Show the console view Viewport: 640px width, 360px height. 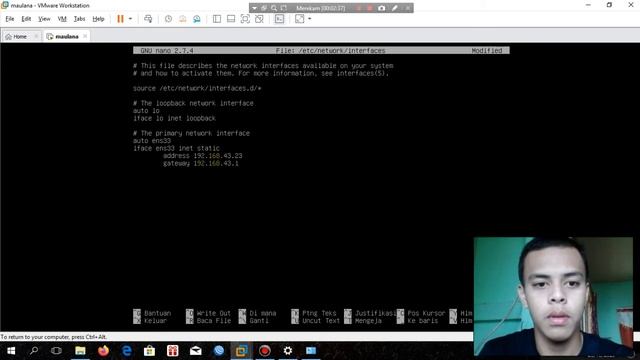click(x=279, y=19)
